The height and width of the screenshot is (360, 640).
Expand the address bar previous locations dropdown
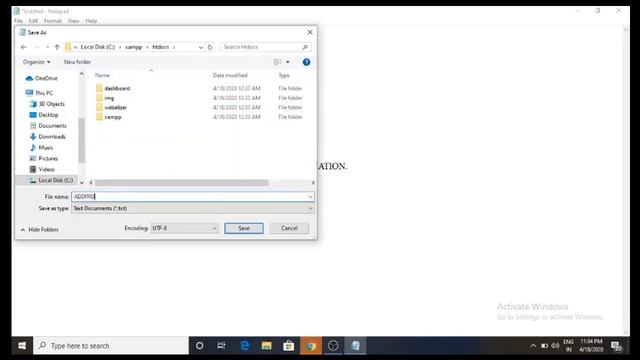[x=200, y=47]
